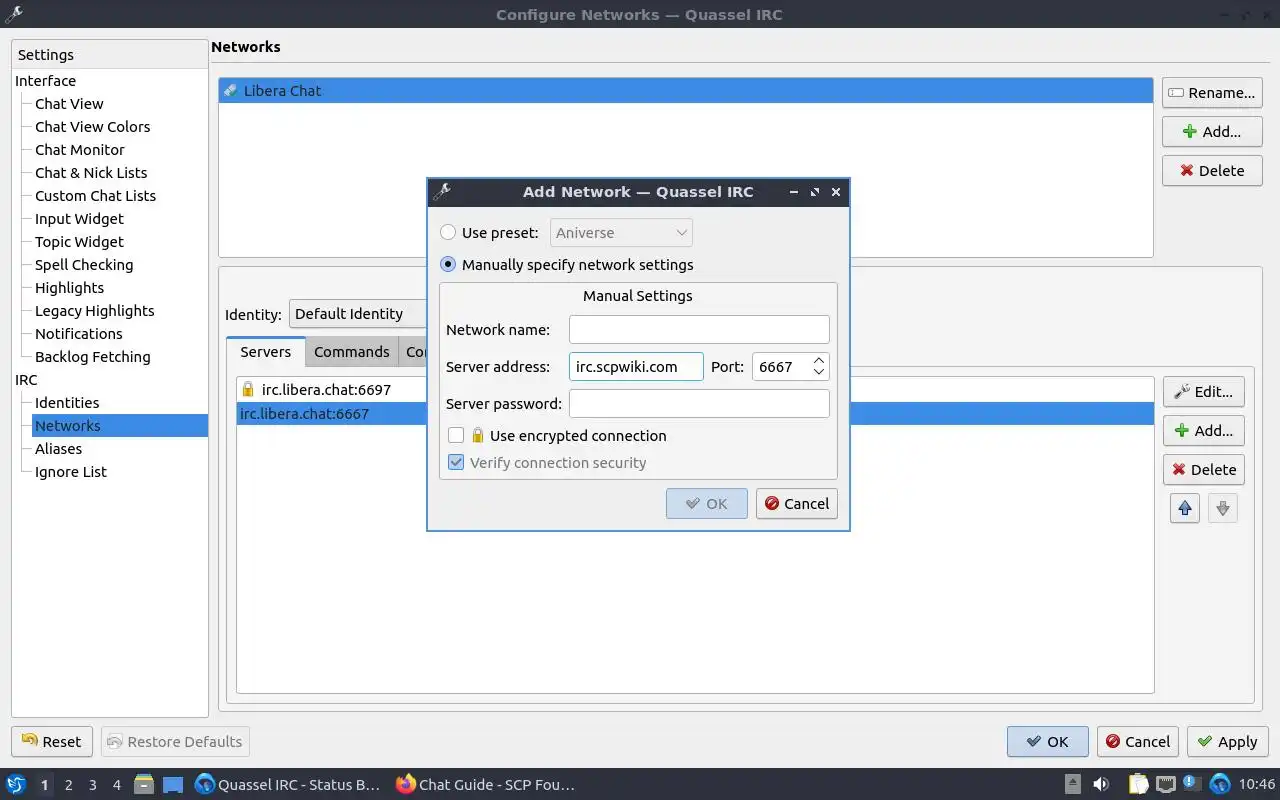
Task: Open Input Widget settings
Action: click(x=79, y=219)
